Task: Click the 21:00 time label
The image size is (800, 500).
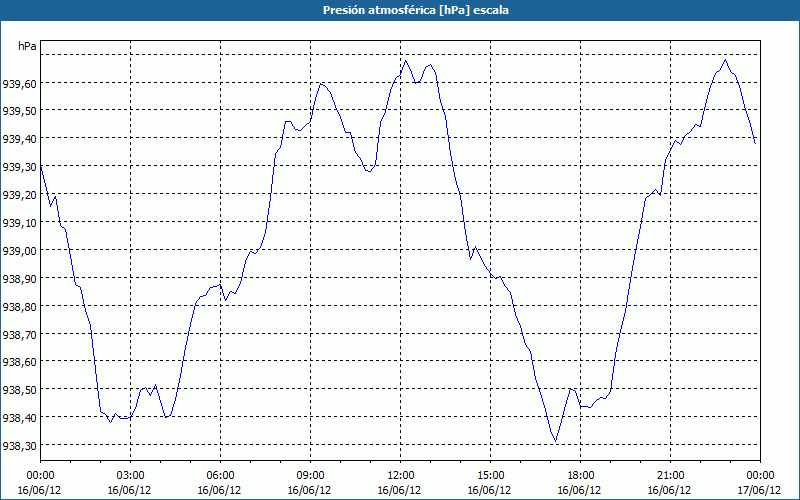Action: pyautogui.click(x=670, y=476)
